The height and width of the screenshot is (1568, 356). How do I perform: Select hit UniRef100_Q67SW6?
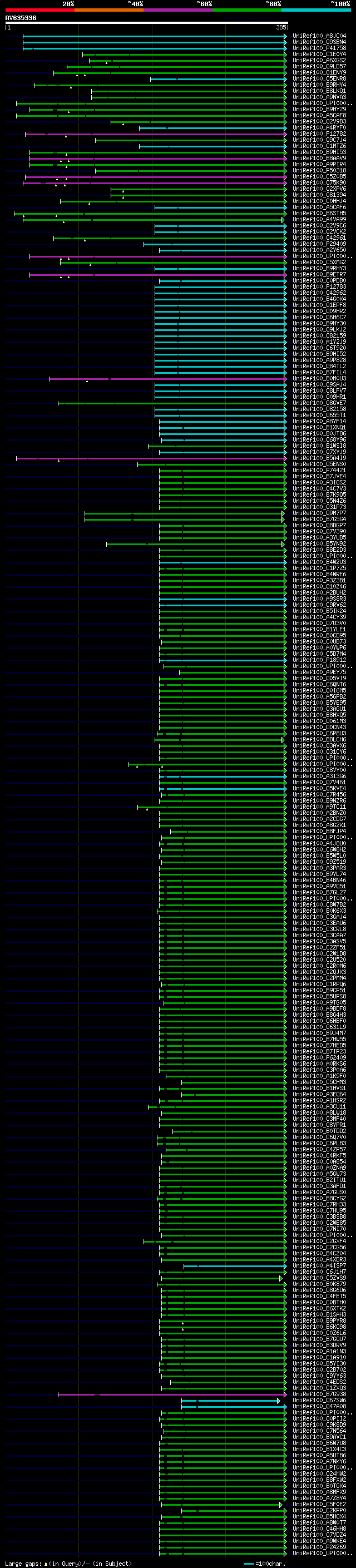click(x=319, y=1400)
